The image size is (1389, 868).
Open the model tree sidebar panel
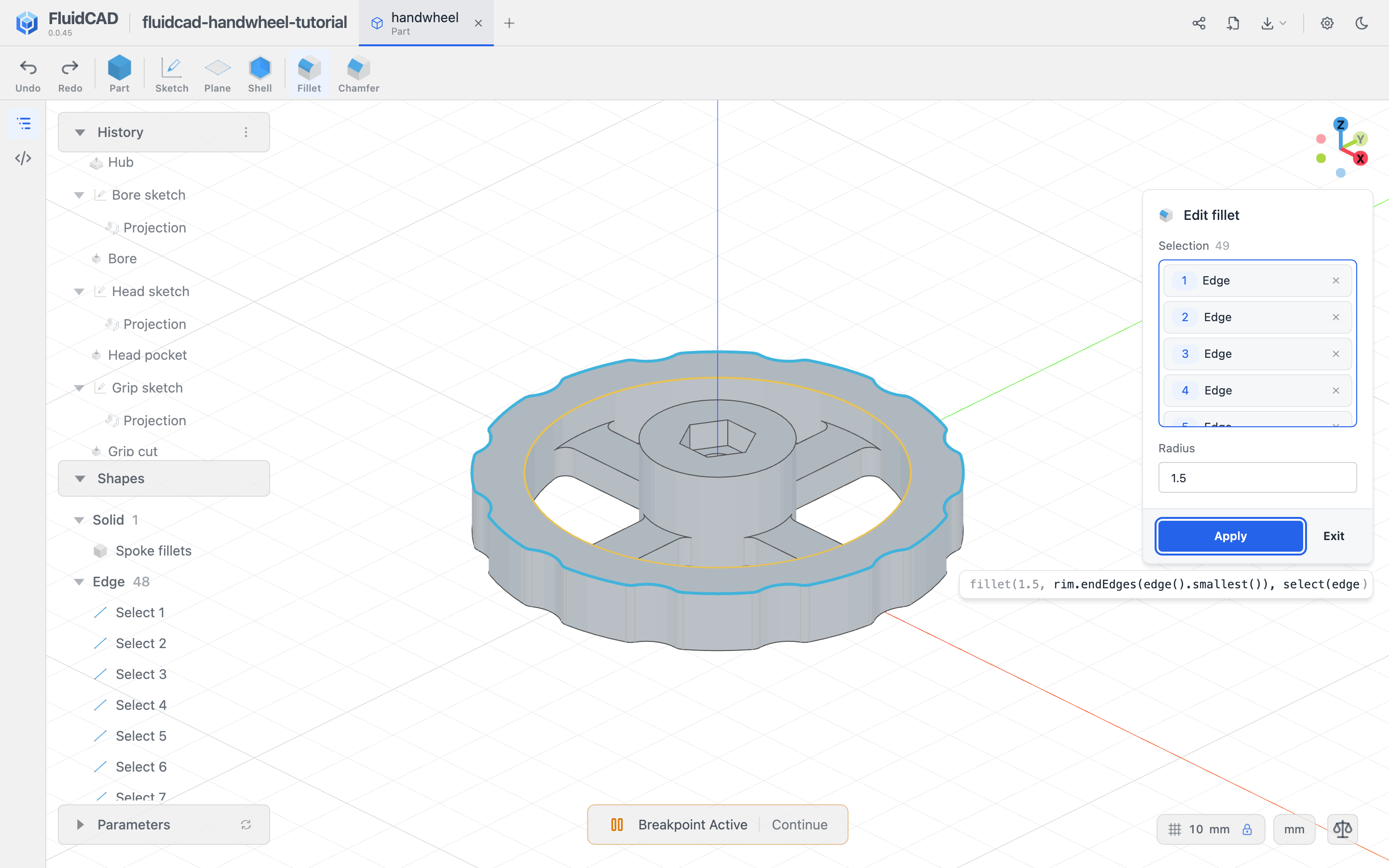click(x=24, y=123)
